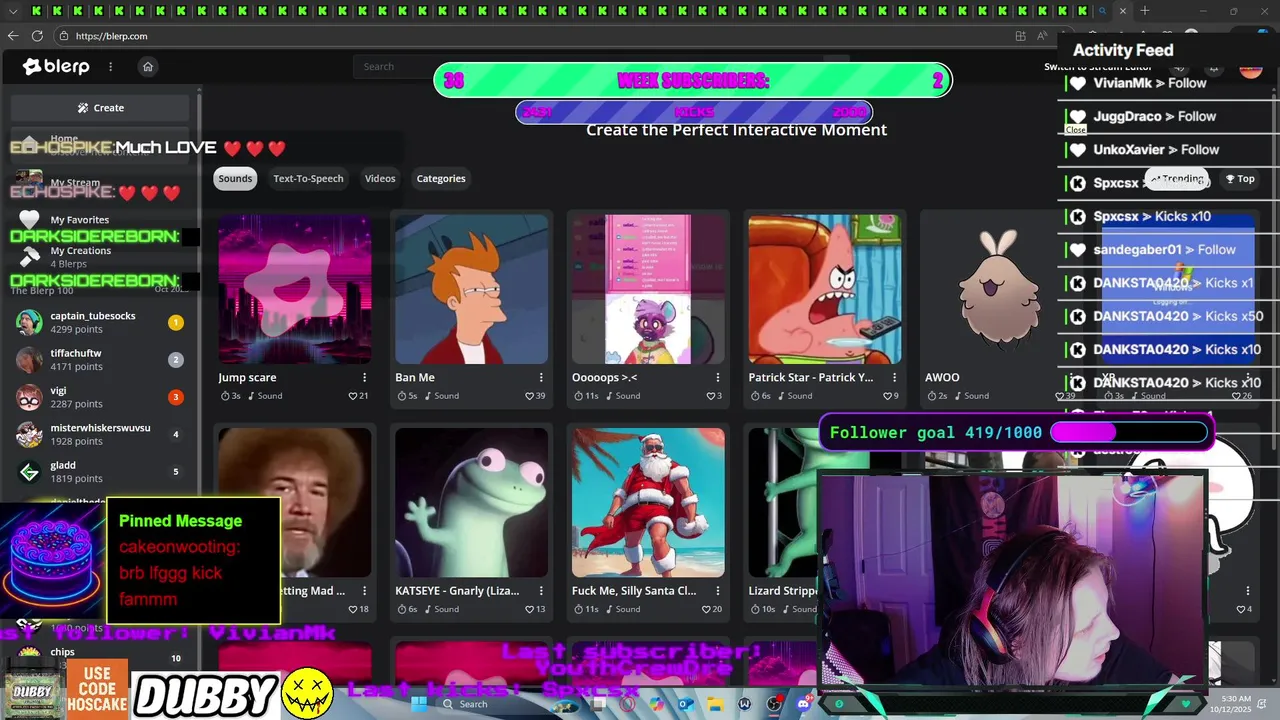Open OBS Studio from the taskbar

774,704
